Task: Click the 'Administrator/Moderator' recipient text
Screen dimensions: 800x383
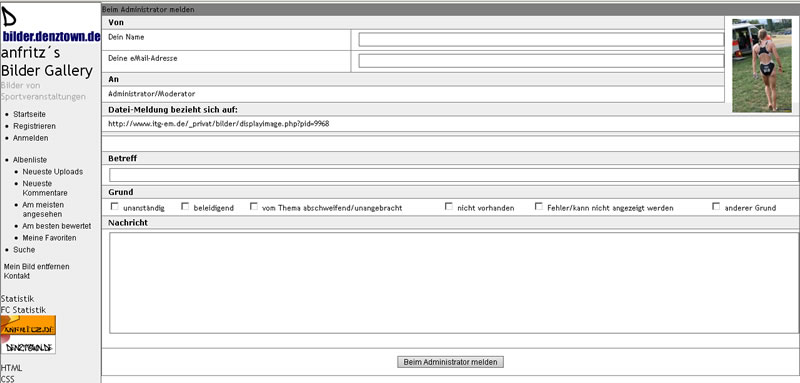Action: 152,94
